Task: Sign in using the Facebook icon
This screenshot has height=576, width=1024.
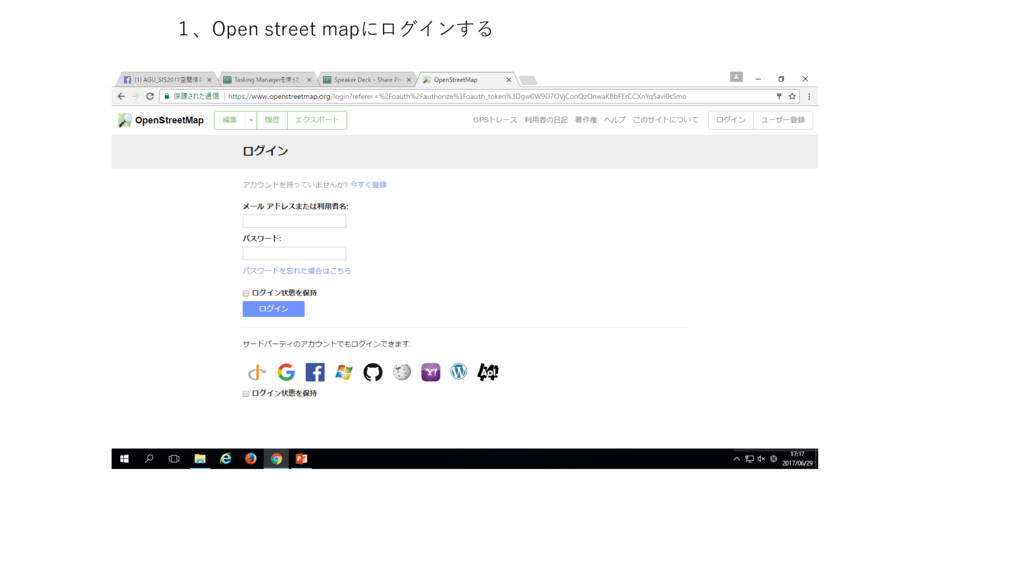Action: (315, 372)
